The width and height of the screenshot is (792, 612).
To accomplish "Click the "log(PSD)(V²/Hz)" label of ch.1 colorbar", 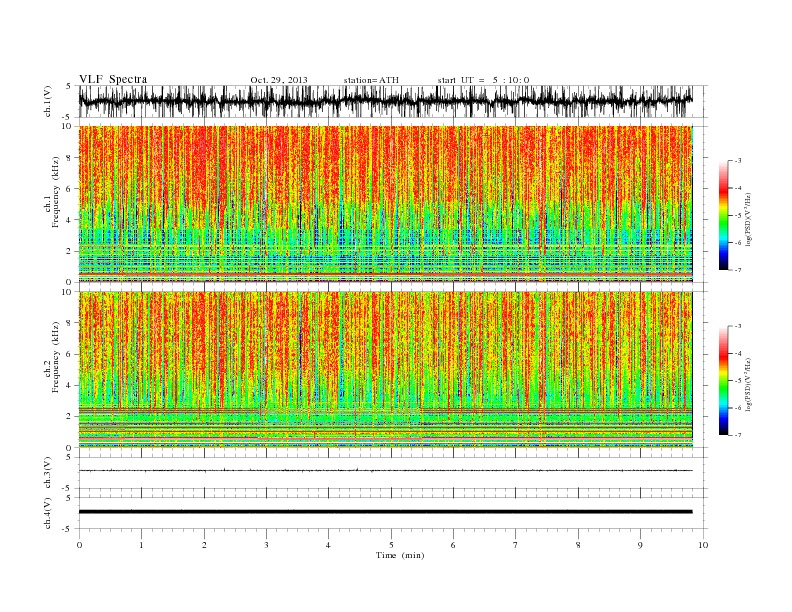I will coord(748,219).
